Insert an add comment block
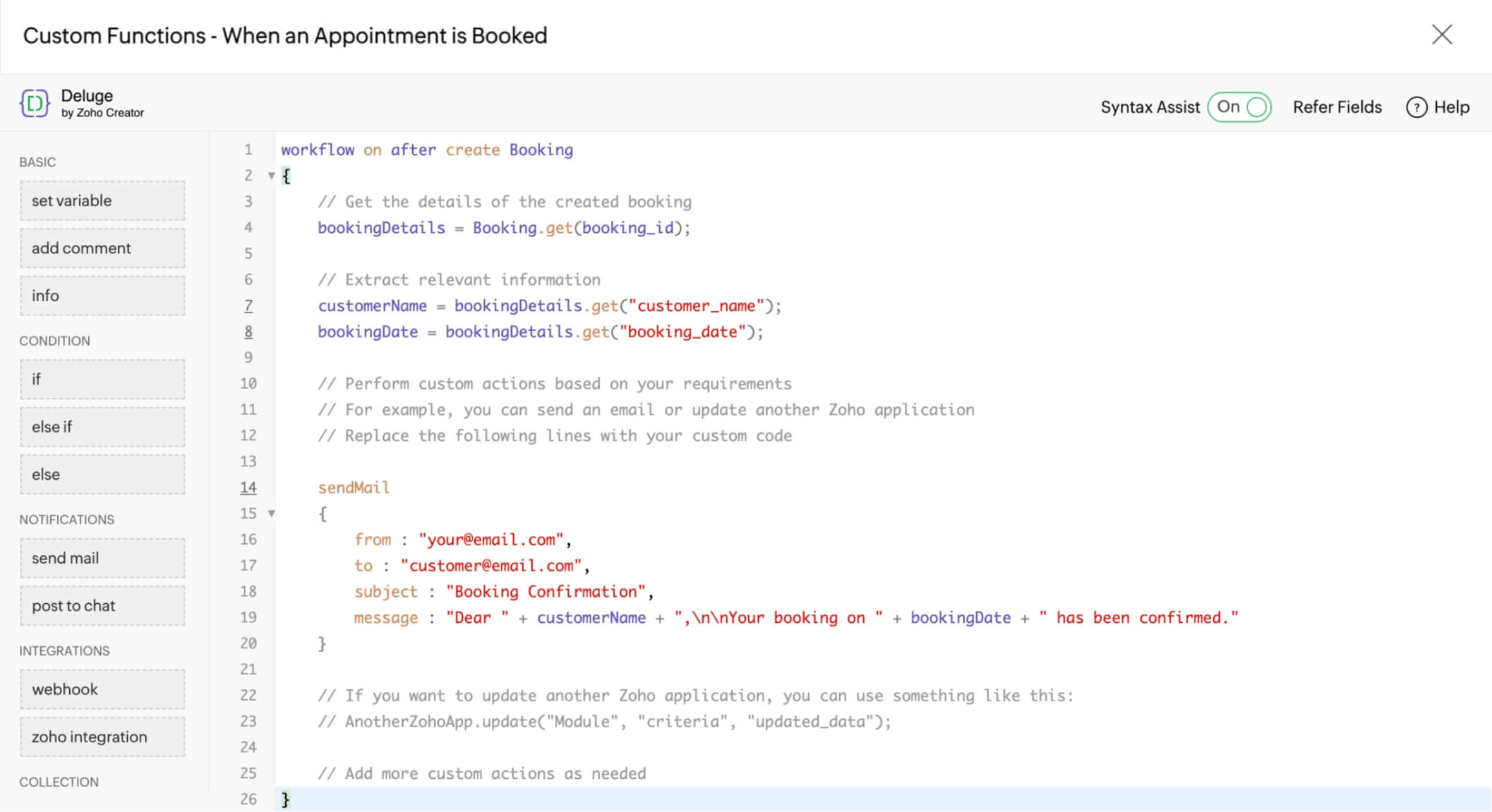This screenshot has height=812, width=1492. [x=102, y=248]
